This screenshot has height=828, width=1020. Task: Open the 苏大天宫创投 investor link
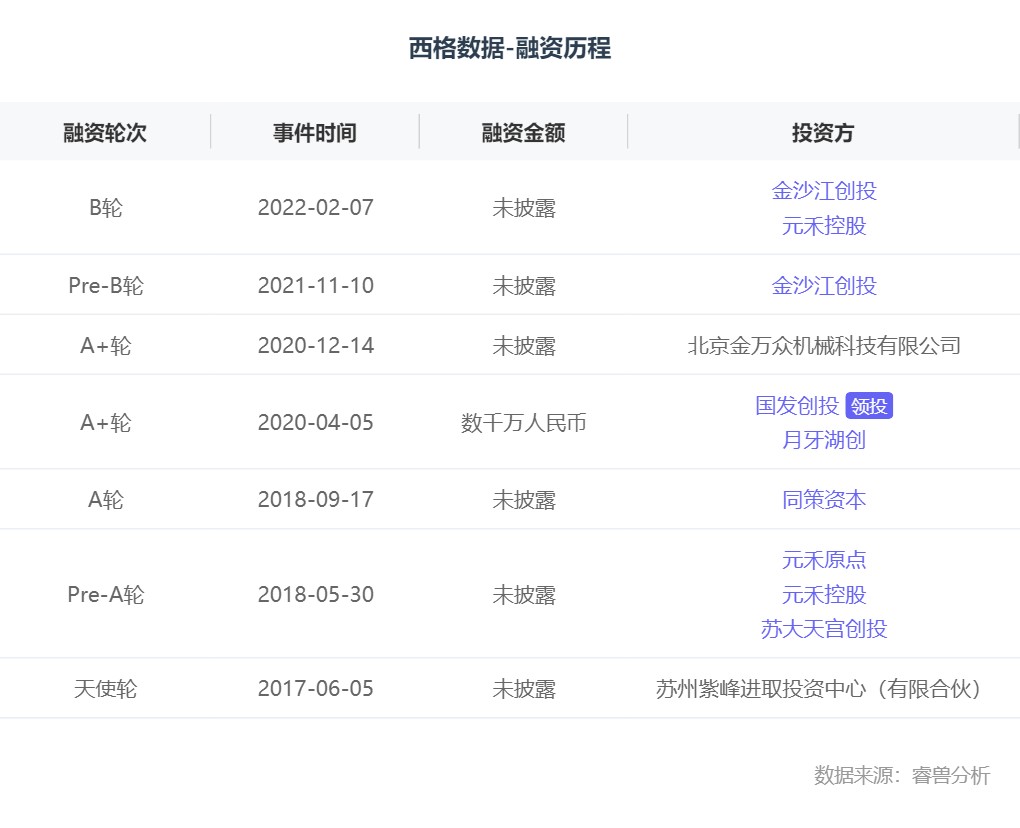pos(824,629)
